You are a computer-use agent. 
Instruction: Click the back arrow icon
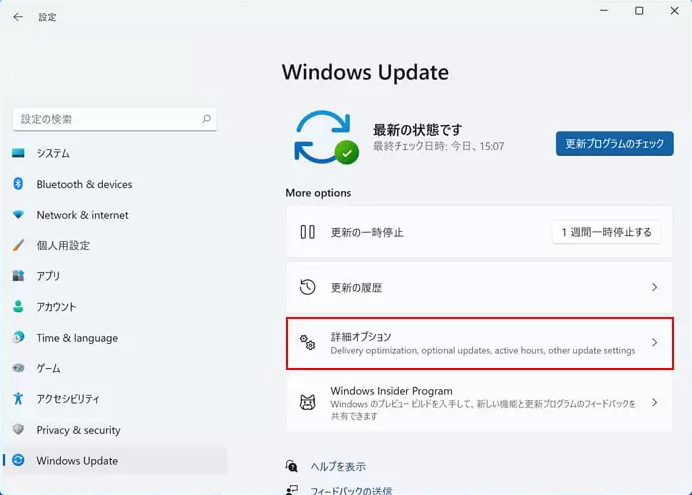click(18, 17)
